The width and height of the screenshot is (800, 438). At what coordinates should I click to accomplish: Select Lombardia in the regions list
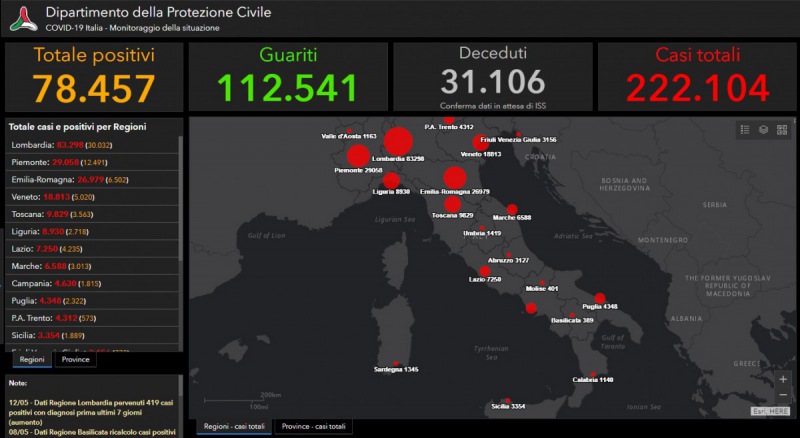90,145
